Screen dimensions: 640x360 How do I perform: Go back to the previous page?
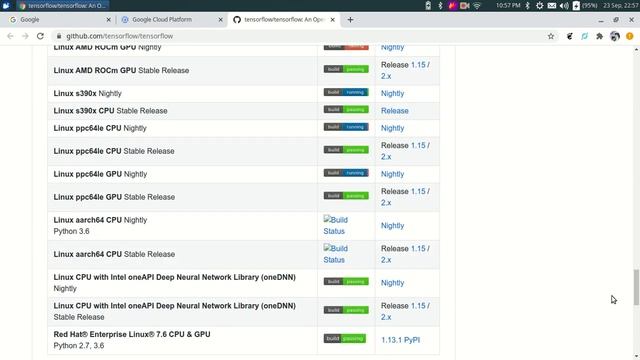click(10, 36)
